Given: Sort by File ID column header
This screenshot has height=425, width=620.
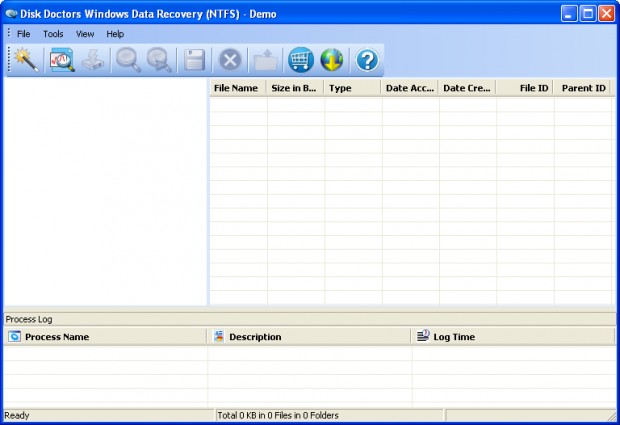Looking at the screenshot, I should pyautogui.click(x=525, y=88).
